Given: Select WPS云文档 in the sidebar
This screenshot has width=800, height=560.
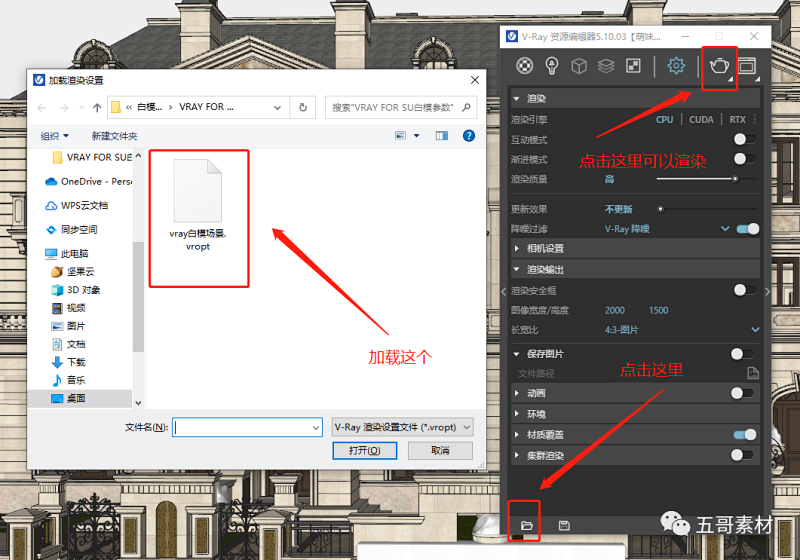Looking at the screenshot, I should (77, 206).
